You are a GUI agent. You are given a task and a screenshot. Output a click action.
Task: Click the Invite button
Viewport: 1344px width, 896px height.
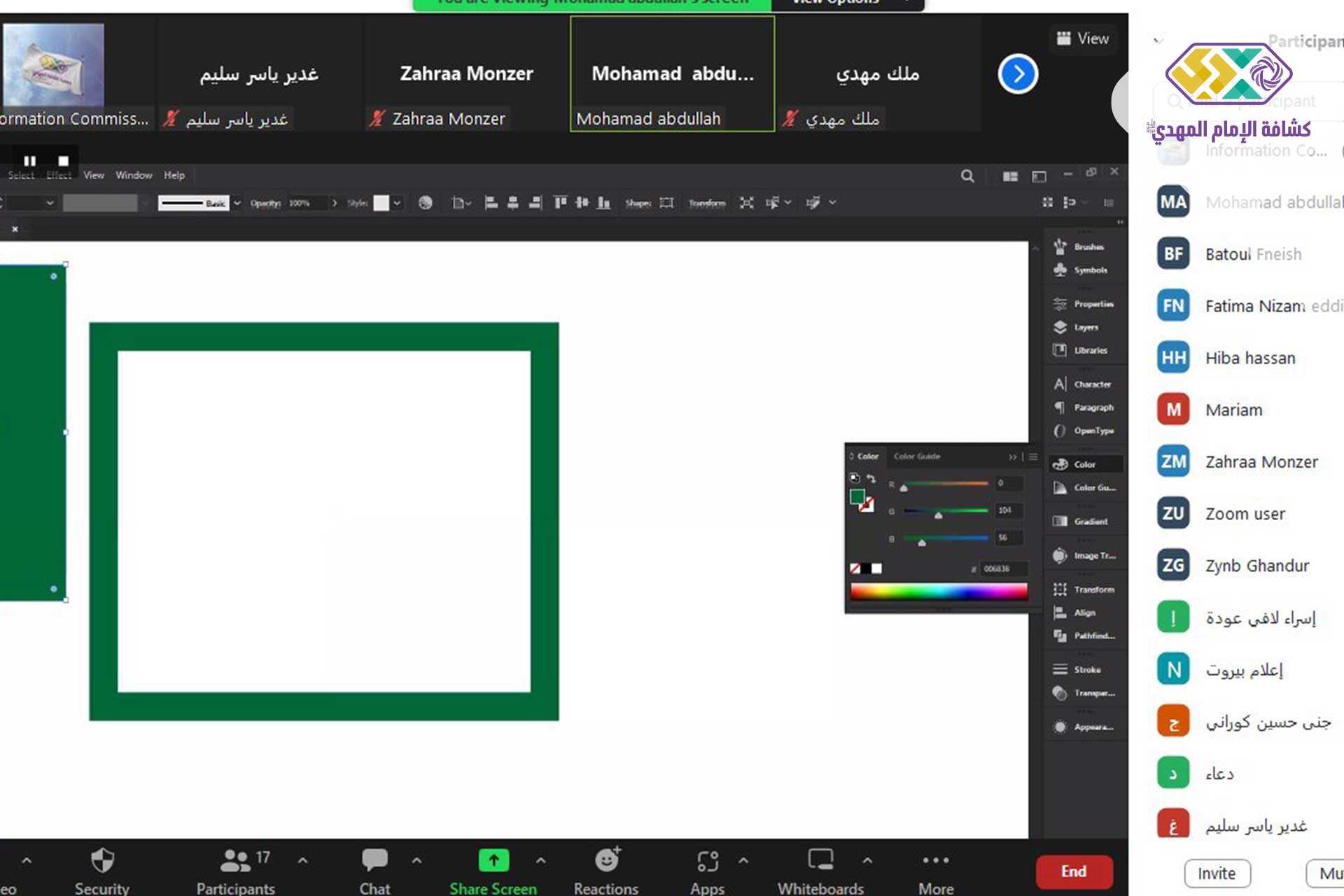click(1217, 874)
